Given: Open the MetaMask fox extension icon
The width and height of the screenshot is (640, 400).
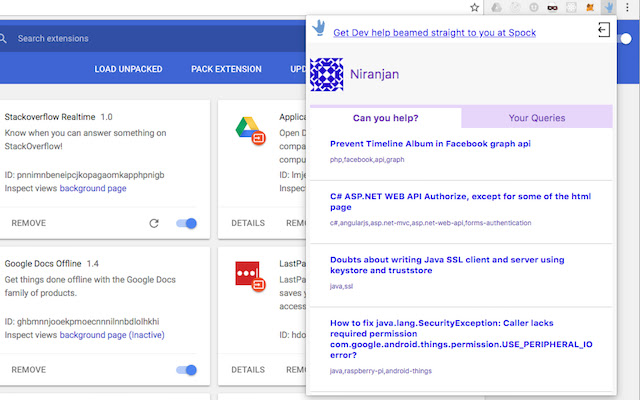Looking at the screenshot, I should pyautogui.click(x=590, y=7).
